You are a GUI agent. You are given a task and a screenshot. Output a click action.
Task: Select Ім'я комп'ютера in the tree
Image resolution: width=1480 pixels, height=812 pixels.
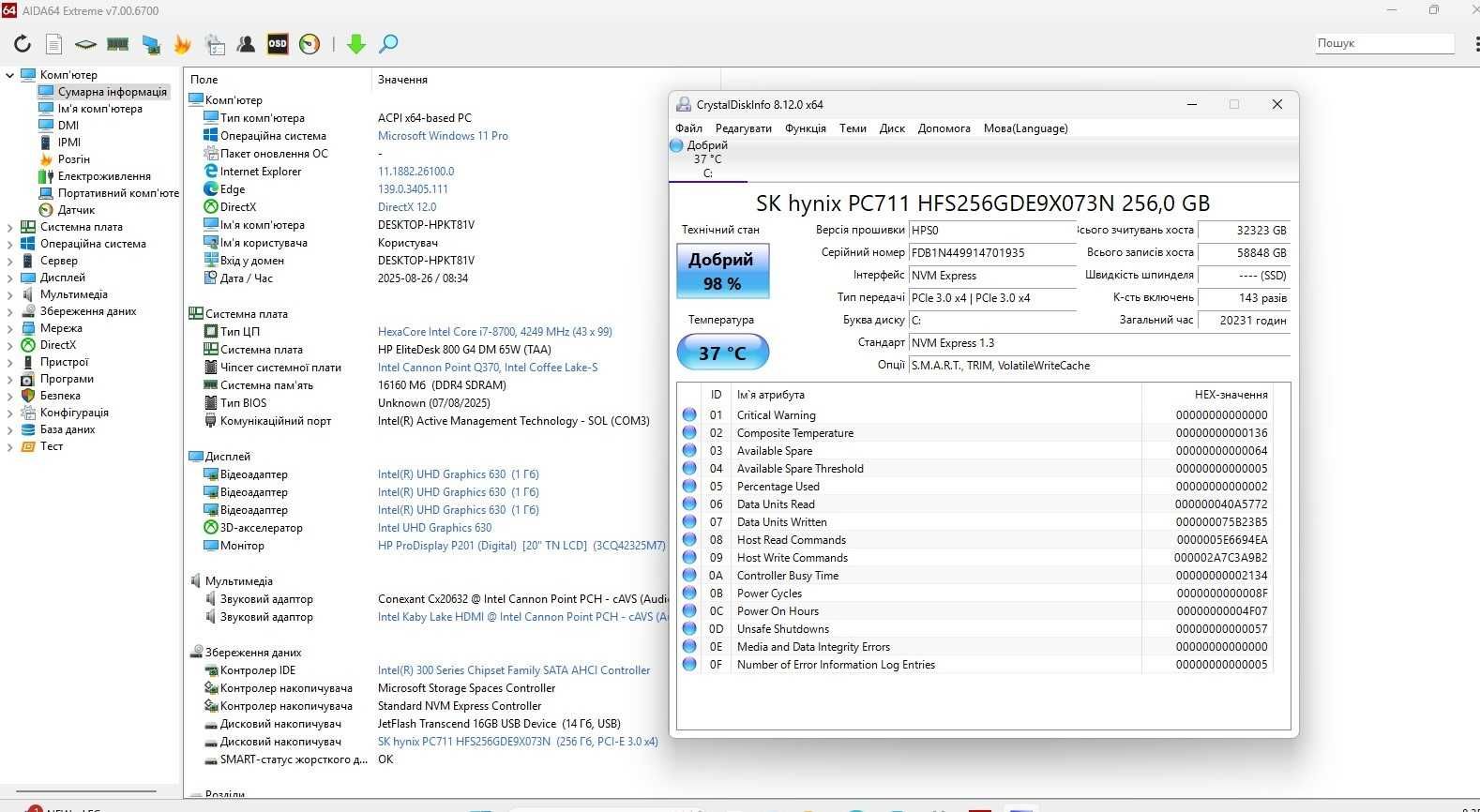pos(99,109)
